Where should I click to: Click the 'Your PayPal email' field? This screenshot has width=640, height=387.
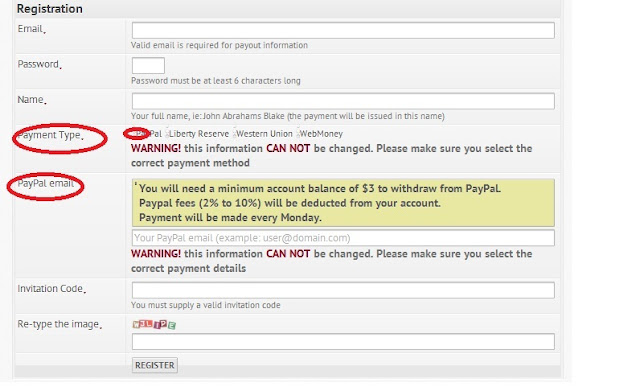tap(343, 238)
